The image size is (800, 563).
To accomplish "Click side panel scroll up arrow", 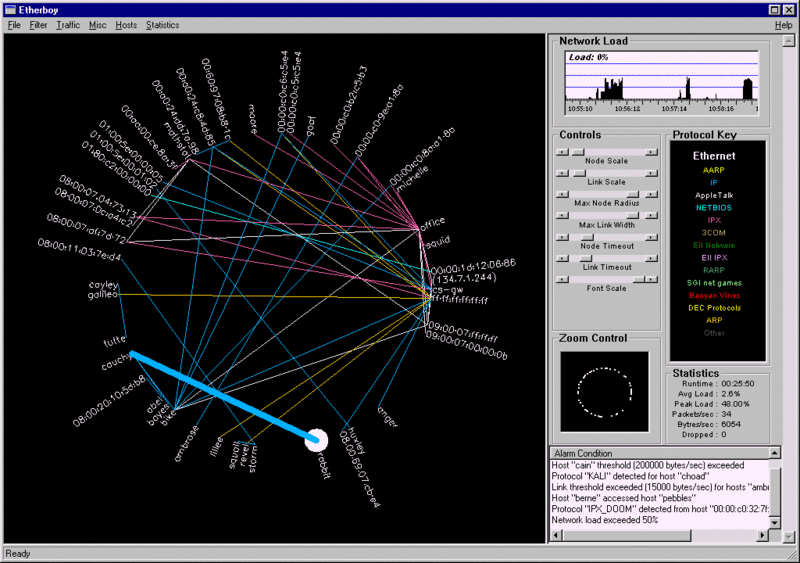I will click(x=789, y=40).
